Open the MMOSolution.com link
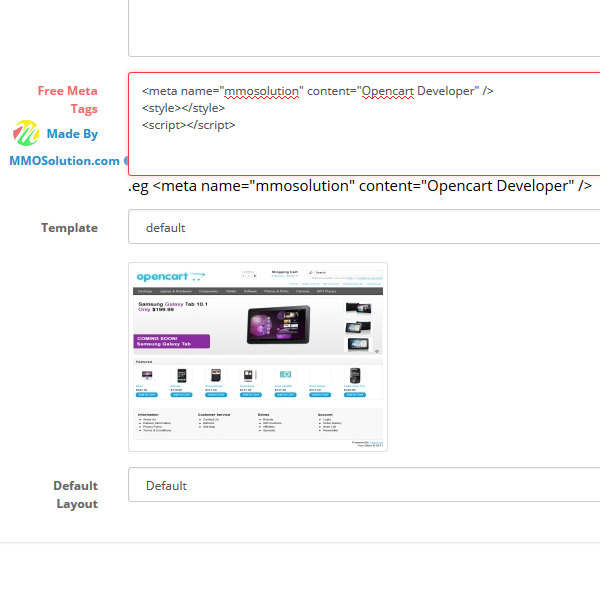 pos(64,160)
